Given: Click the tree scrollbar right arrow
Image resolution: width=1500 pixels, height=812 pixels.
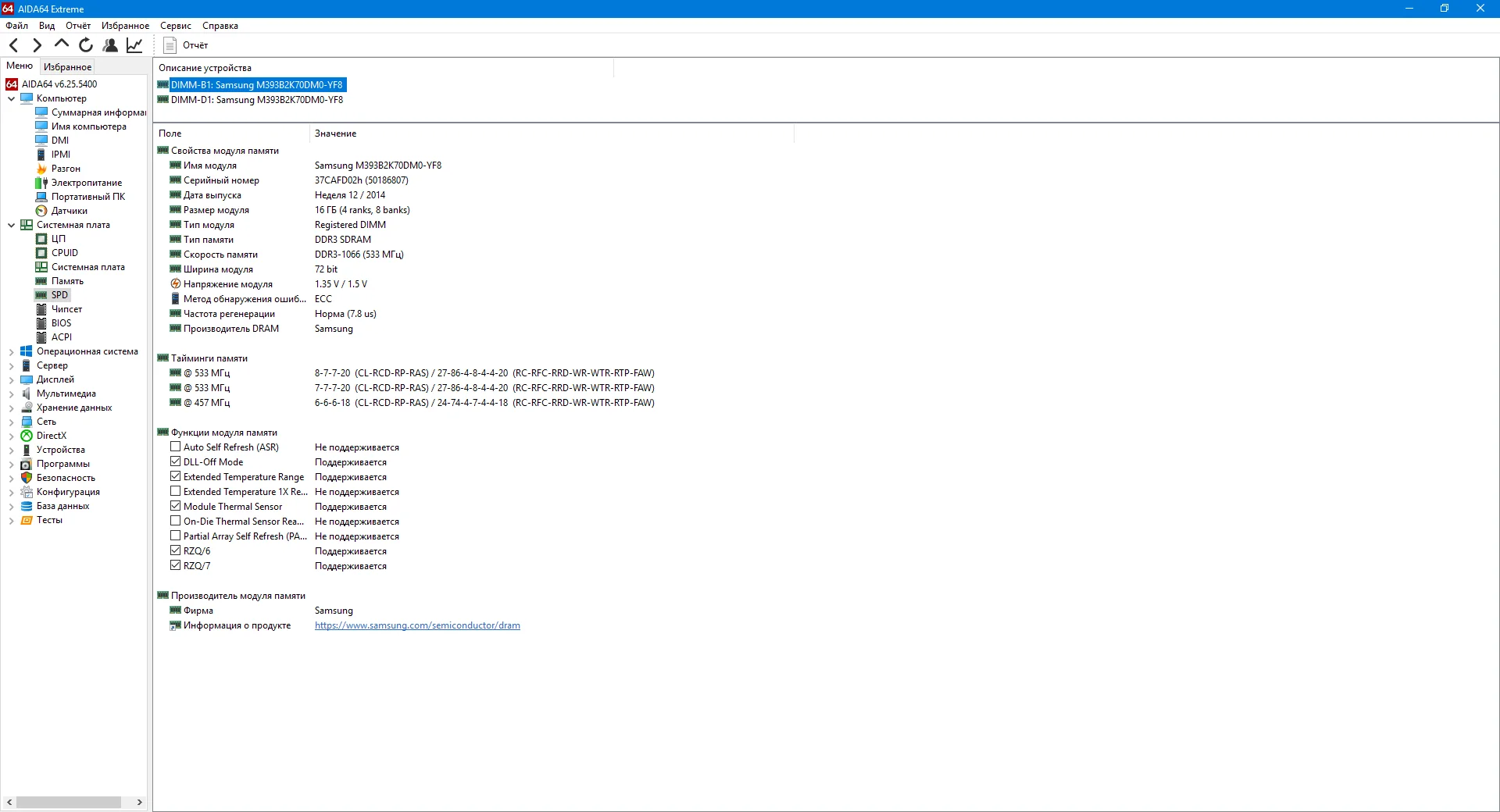Looking at the screenshot, I should click(x=140, y=802).
